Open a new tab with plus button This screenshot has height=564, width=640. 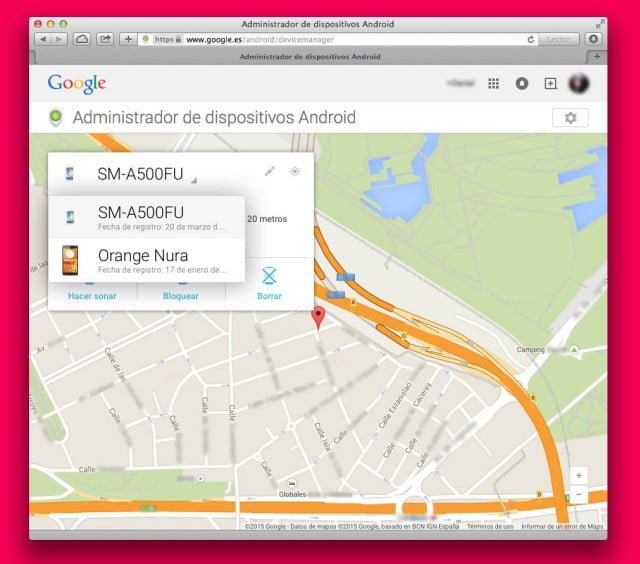pyautogui.click(x=597, y=57)
